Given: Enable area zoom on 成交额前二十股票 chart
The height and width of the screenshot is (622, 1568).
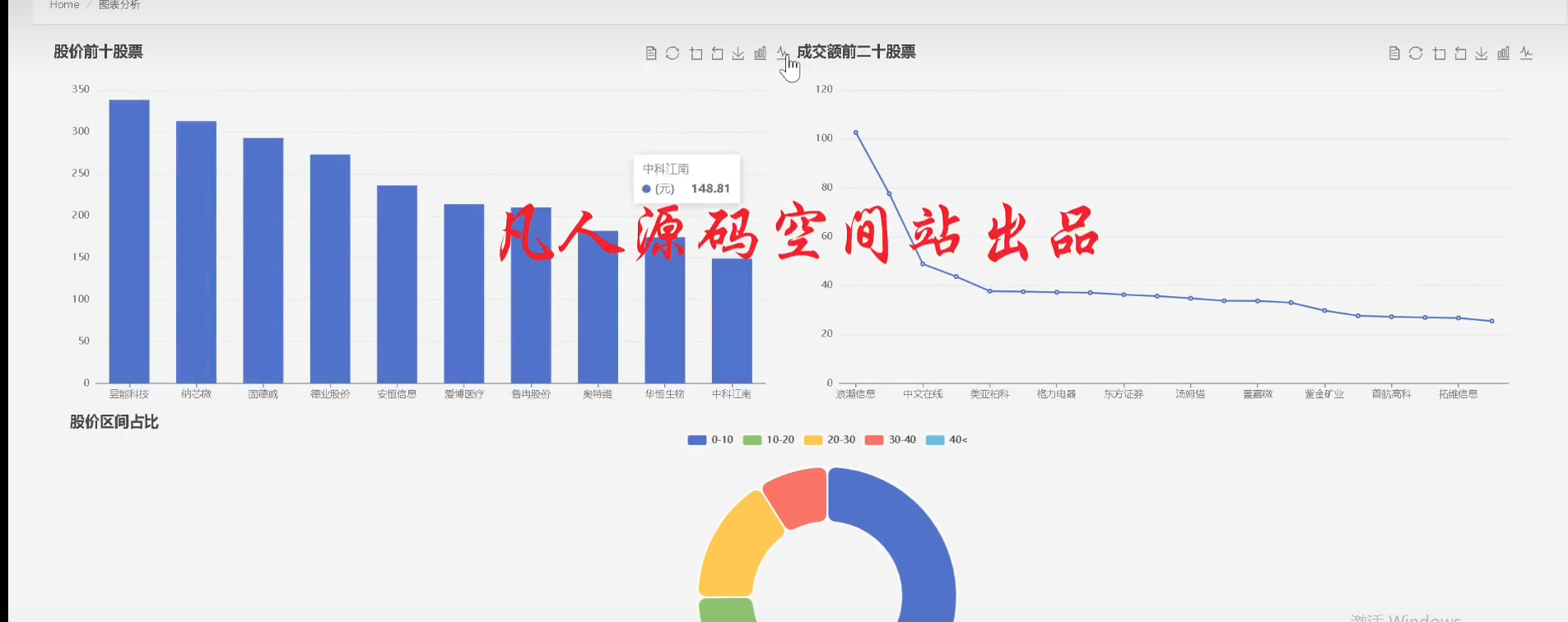Looking at the screenshot, I should 1439,53.
